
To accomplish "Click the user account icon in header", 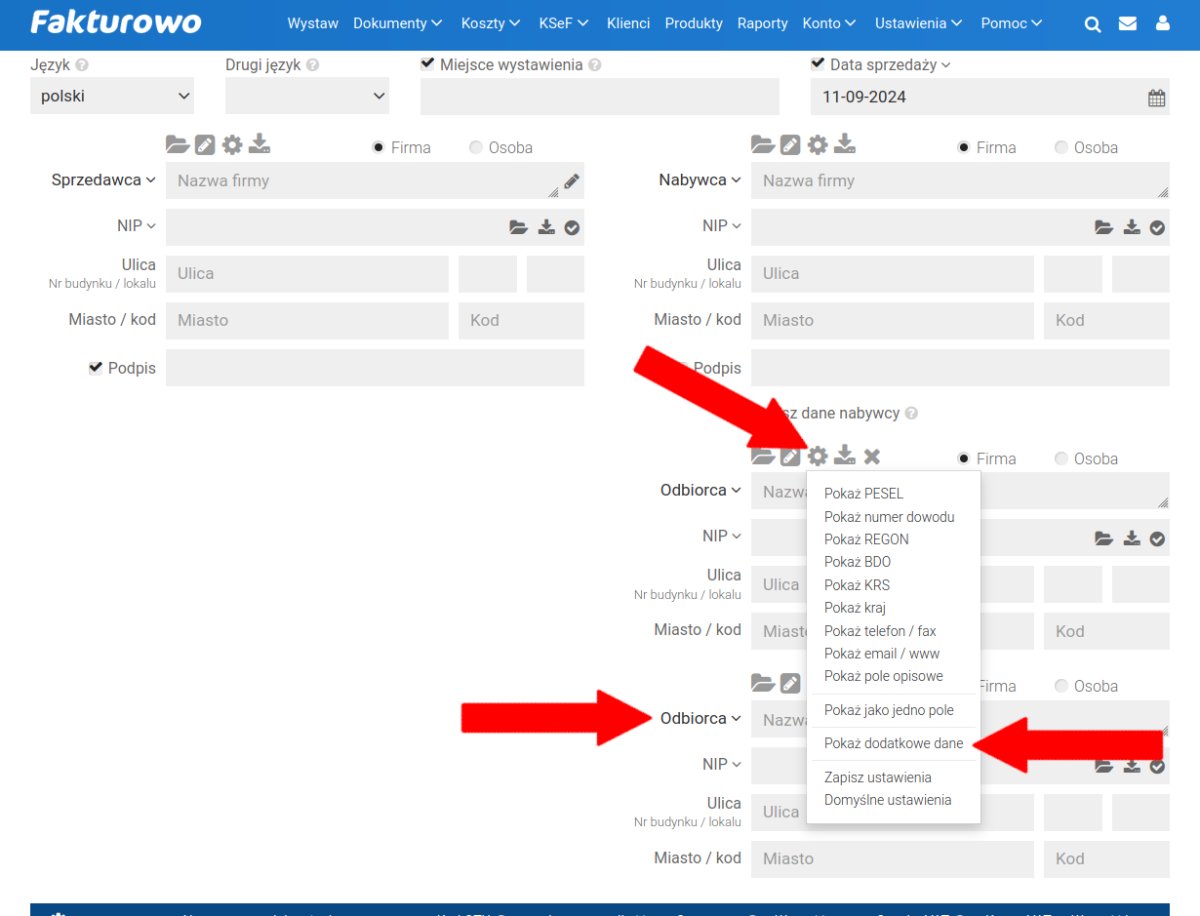I will click(1163, 24).
